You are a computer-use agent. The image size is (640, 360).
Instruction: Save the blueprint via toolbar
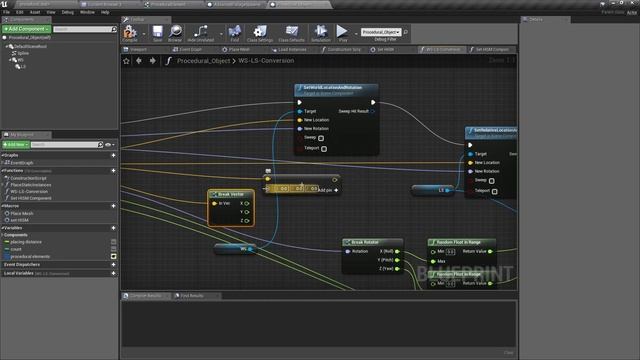(158, 33)
